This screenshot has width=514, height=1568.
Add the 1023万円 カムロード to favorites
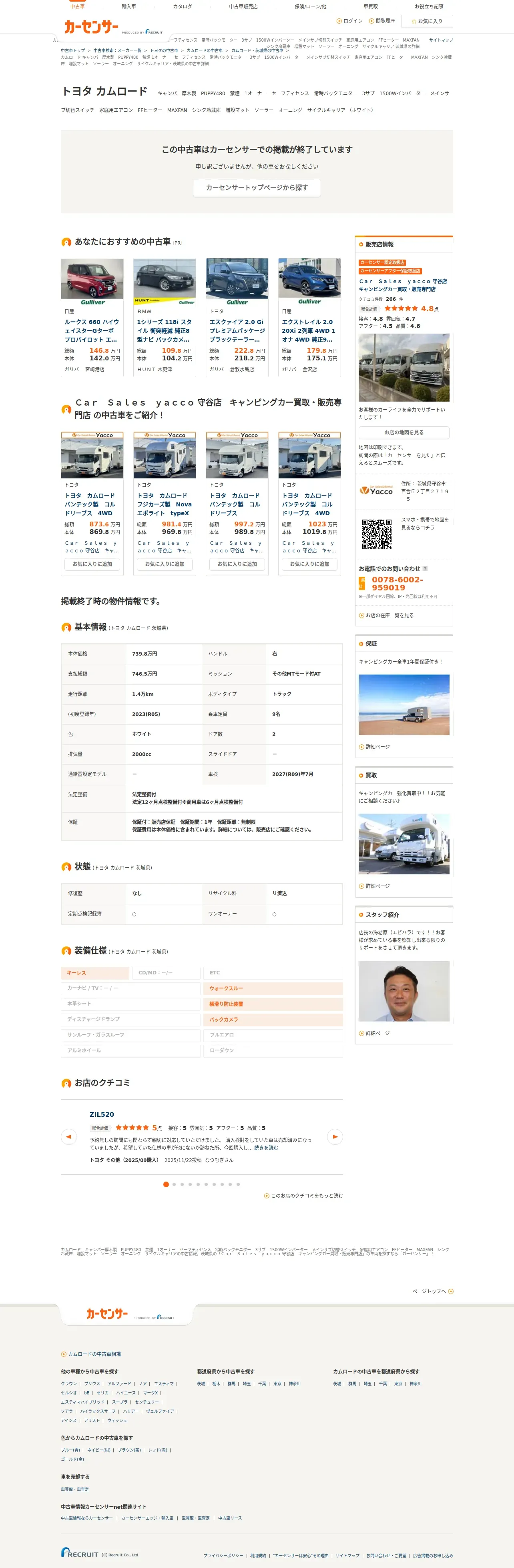(309, 564)
